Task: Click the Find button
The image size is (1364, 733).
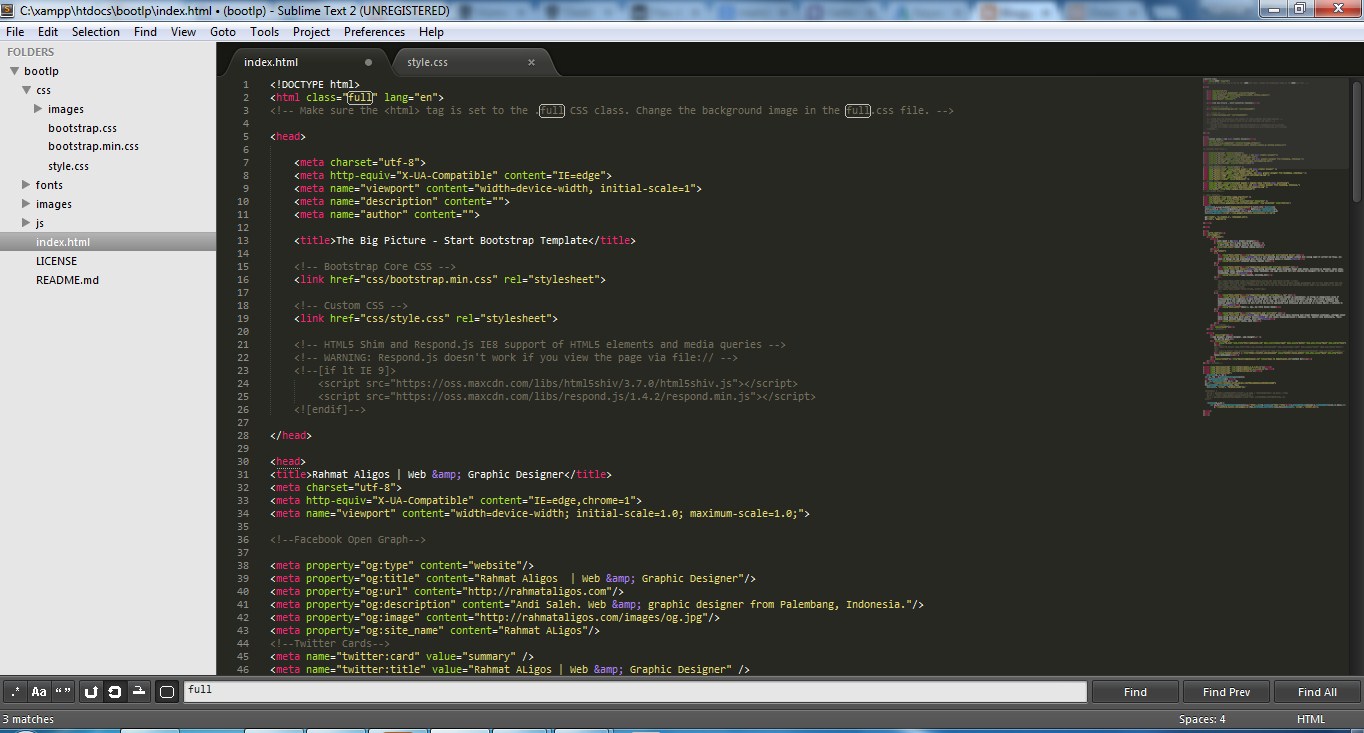Action: pyautogui.click(x=1135, y=692)
